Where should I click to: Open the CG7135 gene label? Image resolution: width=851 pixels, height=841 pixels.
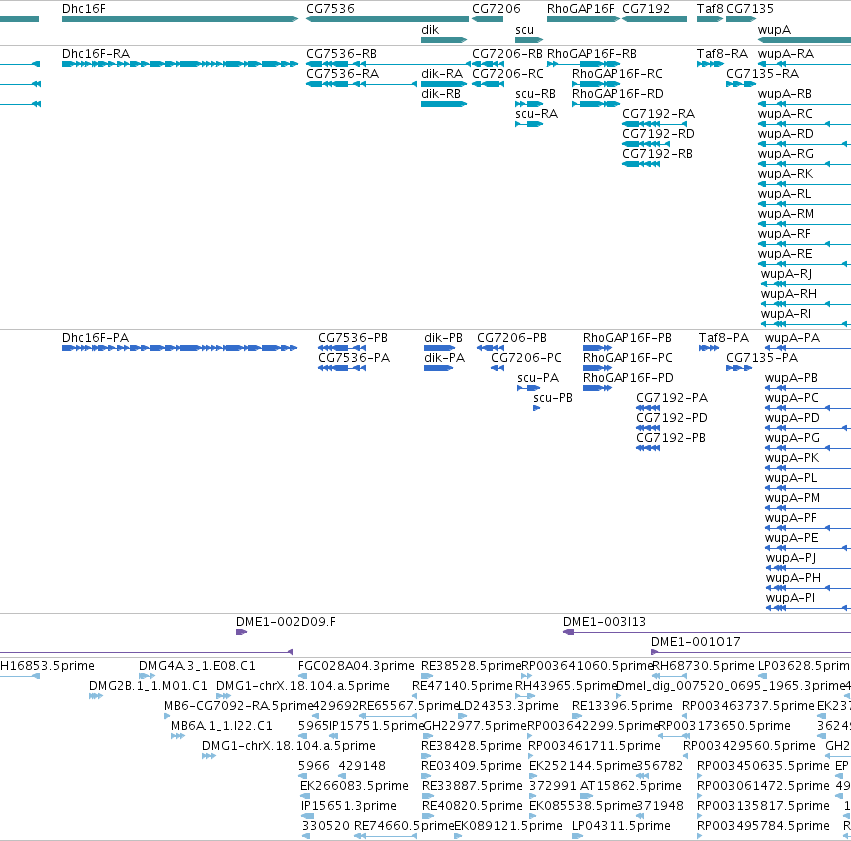[750, 9]
